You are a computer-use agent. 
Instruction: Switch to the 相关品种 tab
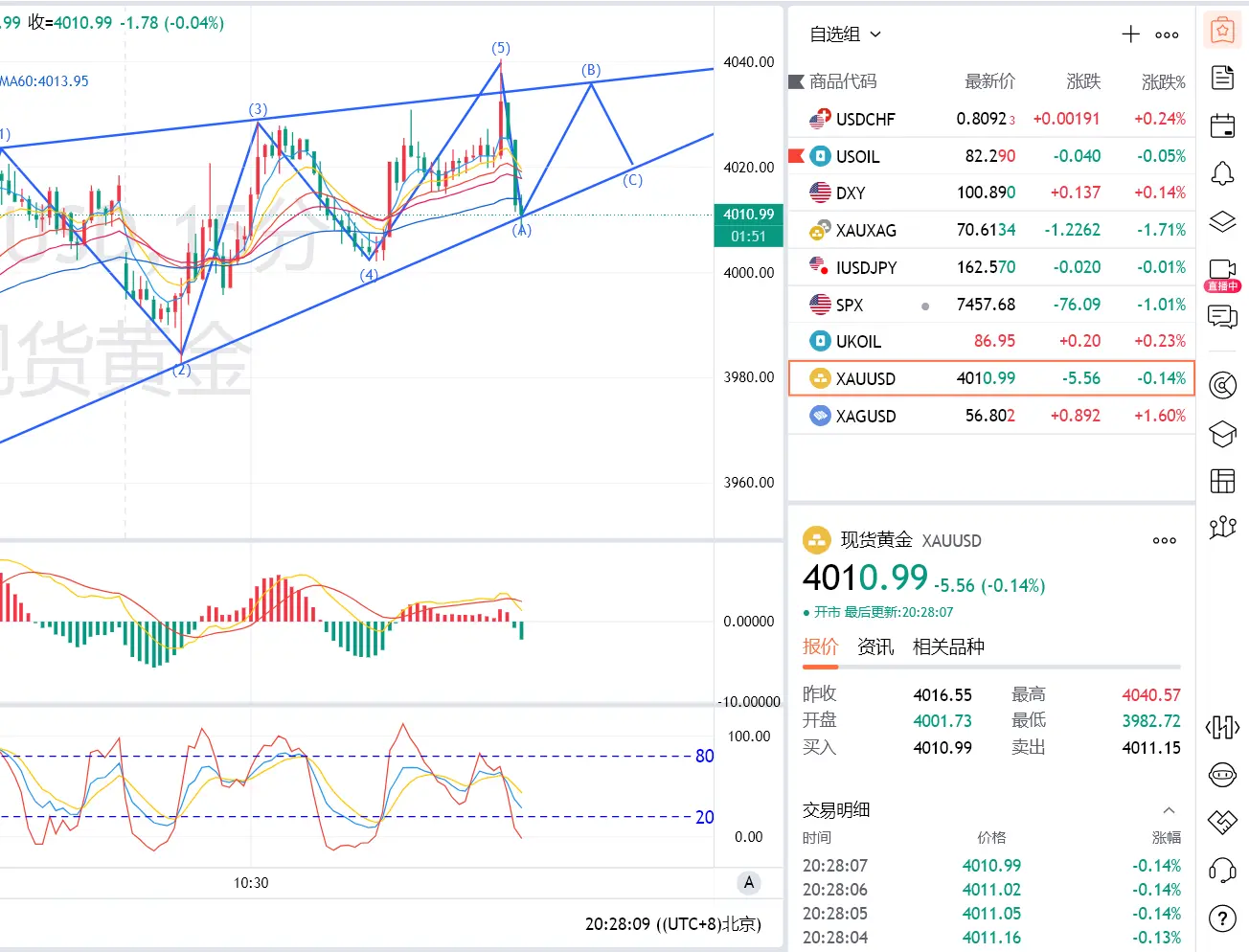pyautogui.click(x=948, y=646)
